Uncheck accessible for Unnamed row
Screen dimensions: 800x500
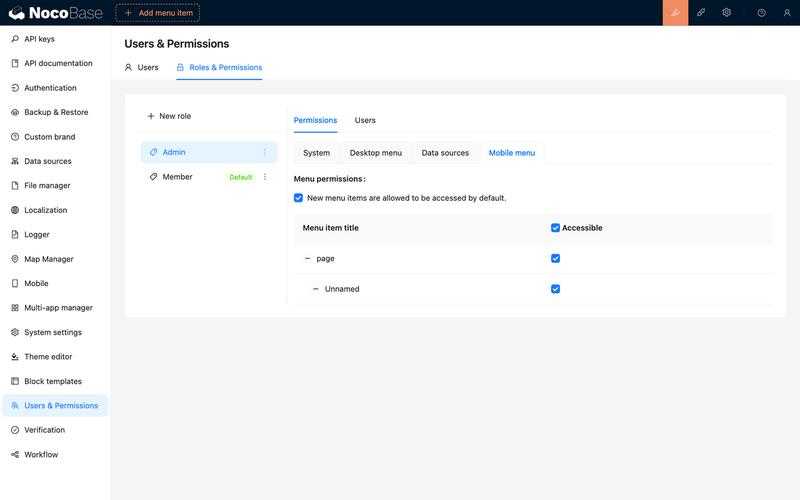coord(556,289)
